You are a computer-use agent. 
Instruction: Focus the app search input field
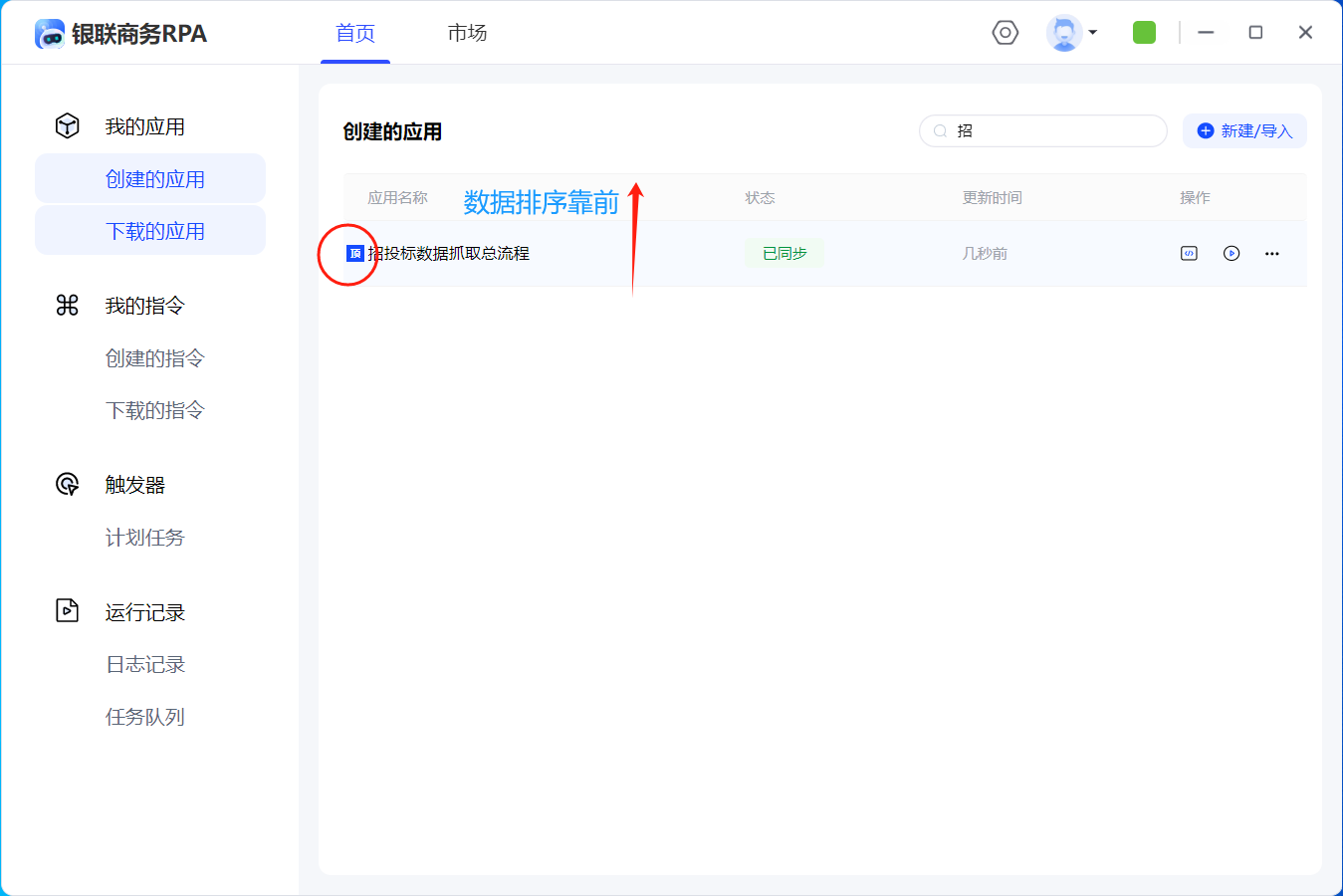tap(1055, 131)
